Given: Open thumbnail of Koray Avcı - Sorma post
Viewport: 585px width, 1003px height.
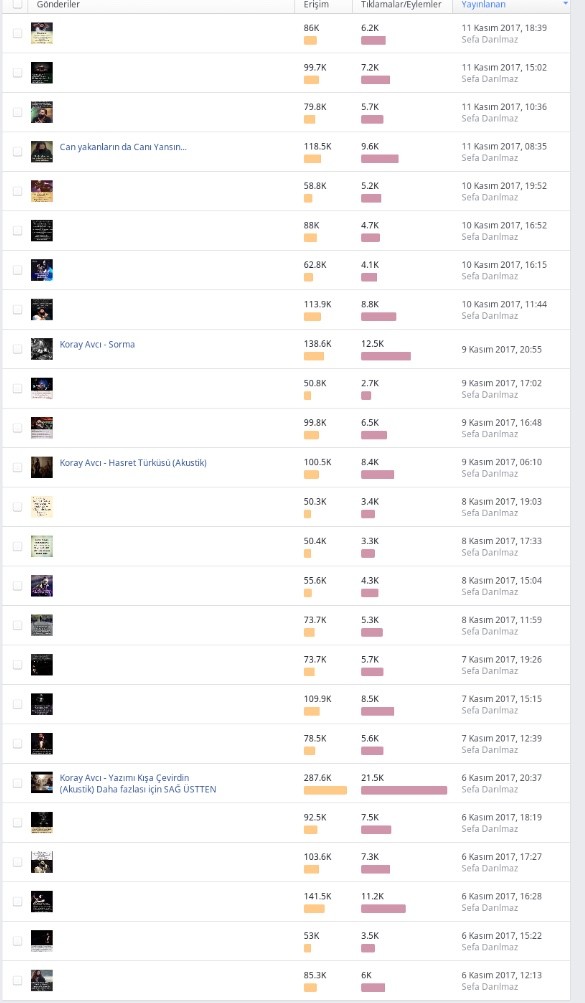Looking at the screenshot, I should [x=42, y=349].
